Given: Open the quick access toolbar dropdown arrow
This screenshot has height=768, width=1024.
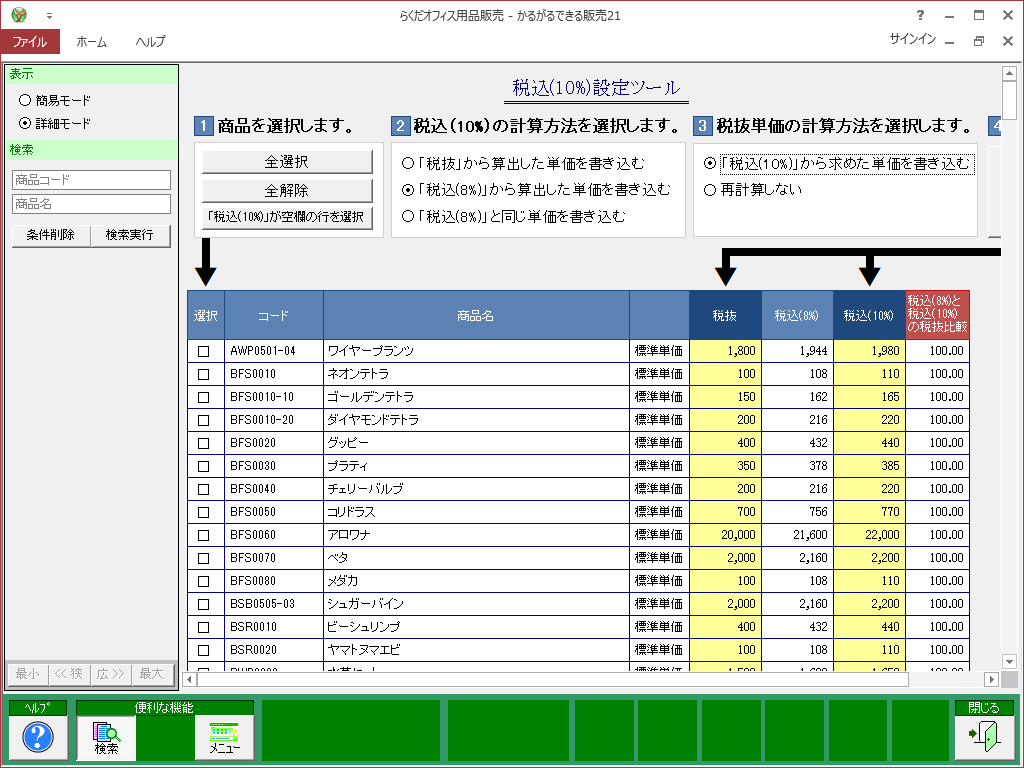Looking at the screenshot, I should (49, 16).
